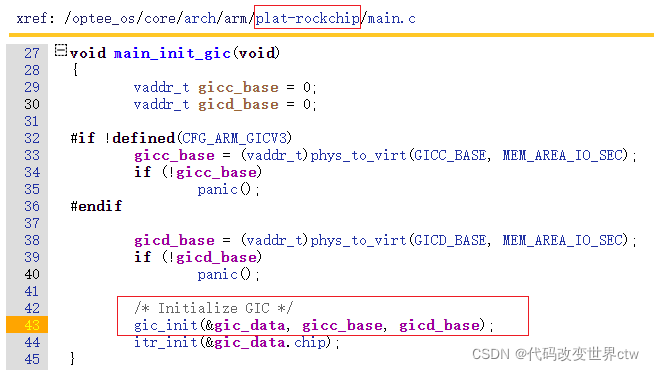Image resolution: width=654 pixels, height=371 pixels.
Task: Select line number 36
Action: [32, 207]
